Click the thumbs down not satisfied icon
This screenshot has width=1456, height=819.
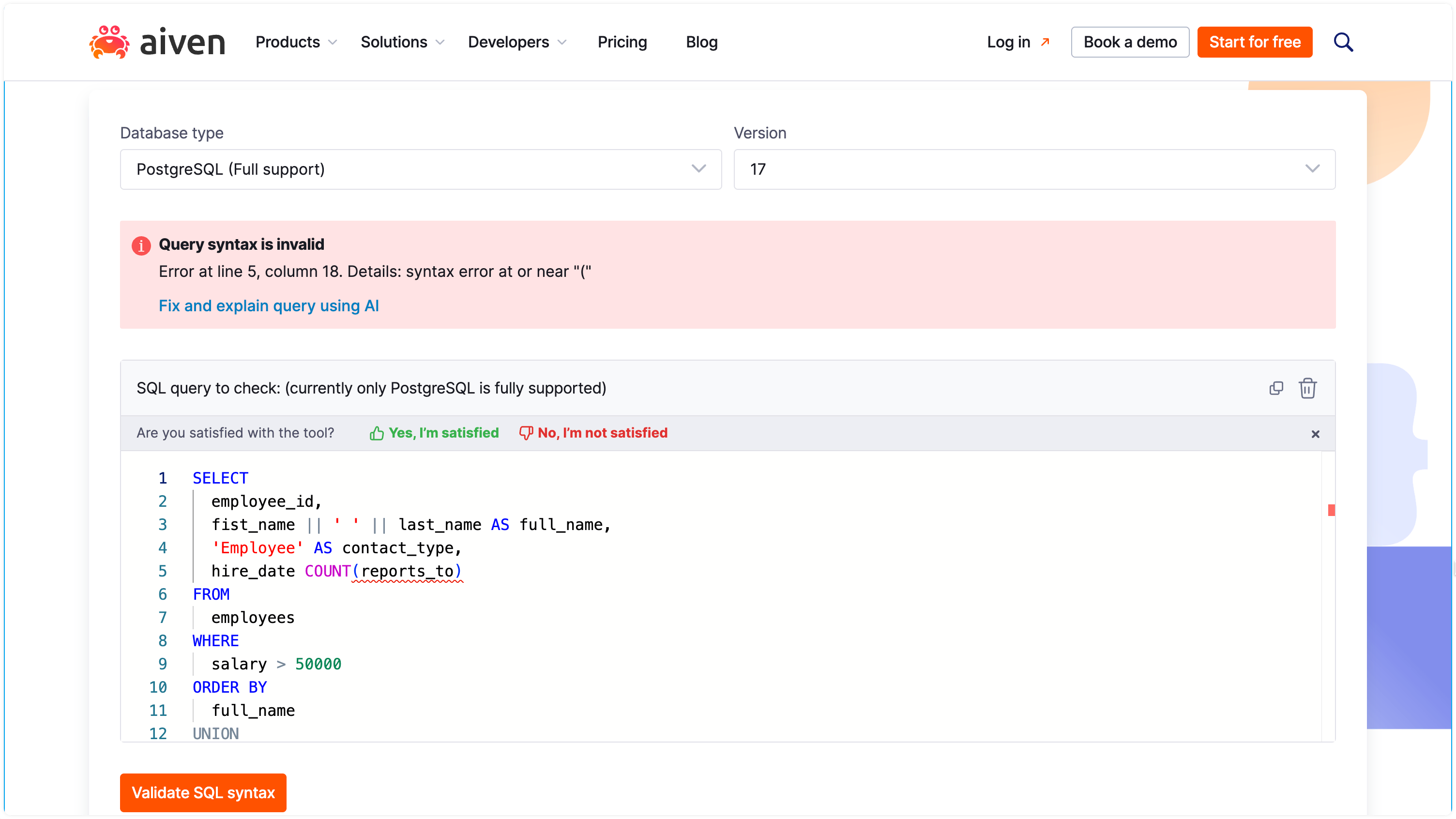tap(526, 434)
